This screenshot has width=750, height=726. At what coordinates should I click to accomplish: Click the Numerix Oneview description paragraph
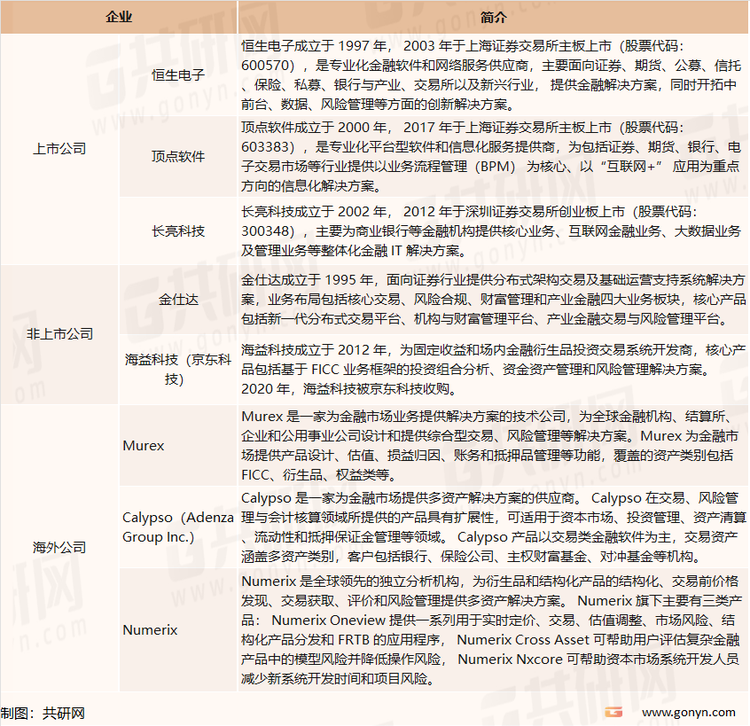point(491,629)
